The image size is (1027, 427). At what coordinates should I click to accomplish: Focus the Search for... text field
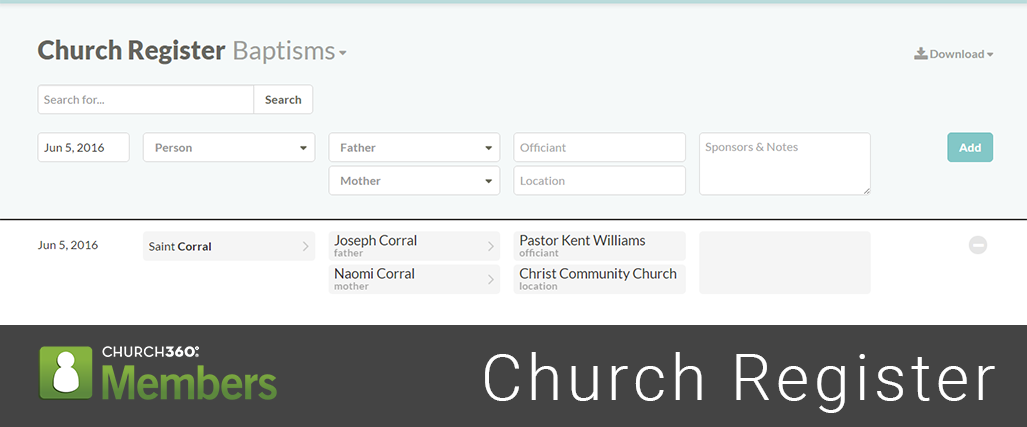tap(145, 100)
